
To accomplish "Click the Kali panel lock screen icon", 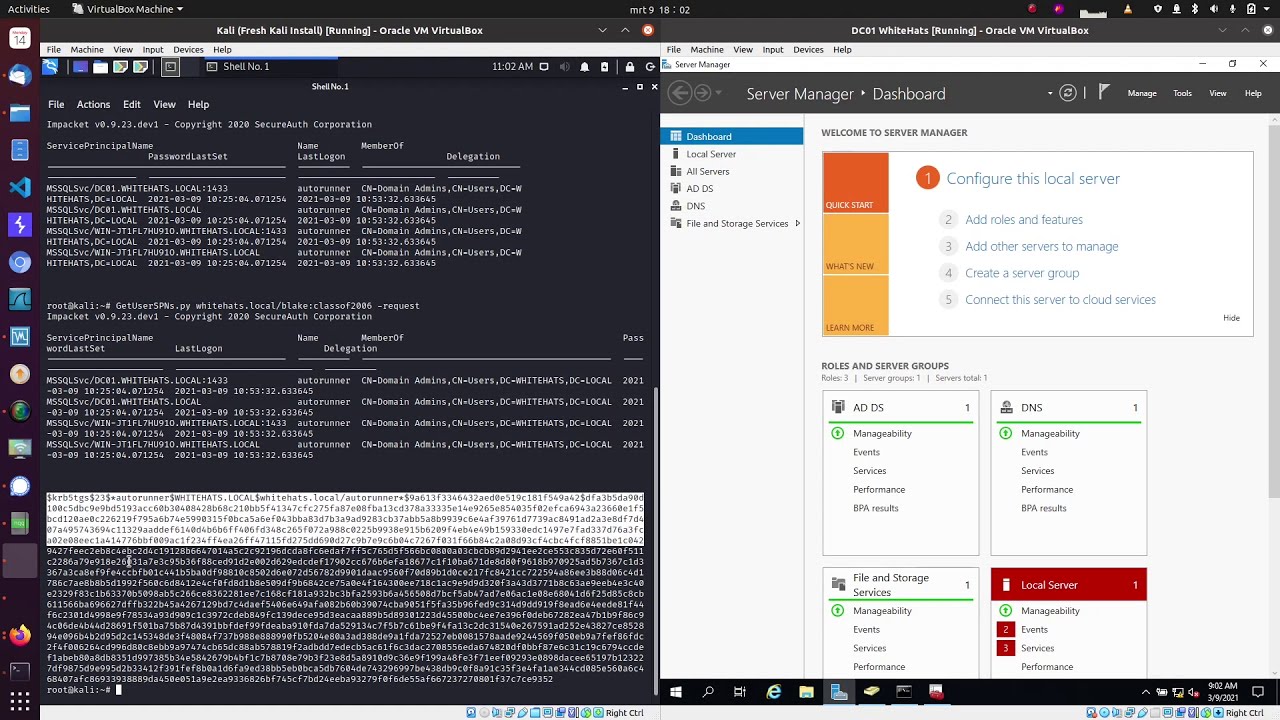I will 630,67.
